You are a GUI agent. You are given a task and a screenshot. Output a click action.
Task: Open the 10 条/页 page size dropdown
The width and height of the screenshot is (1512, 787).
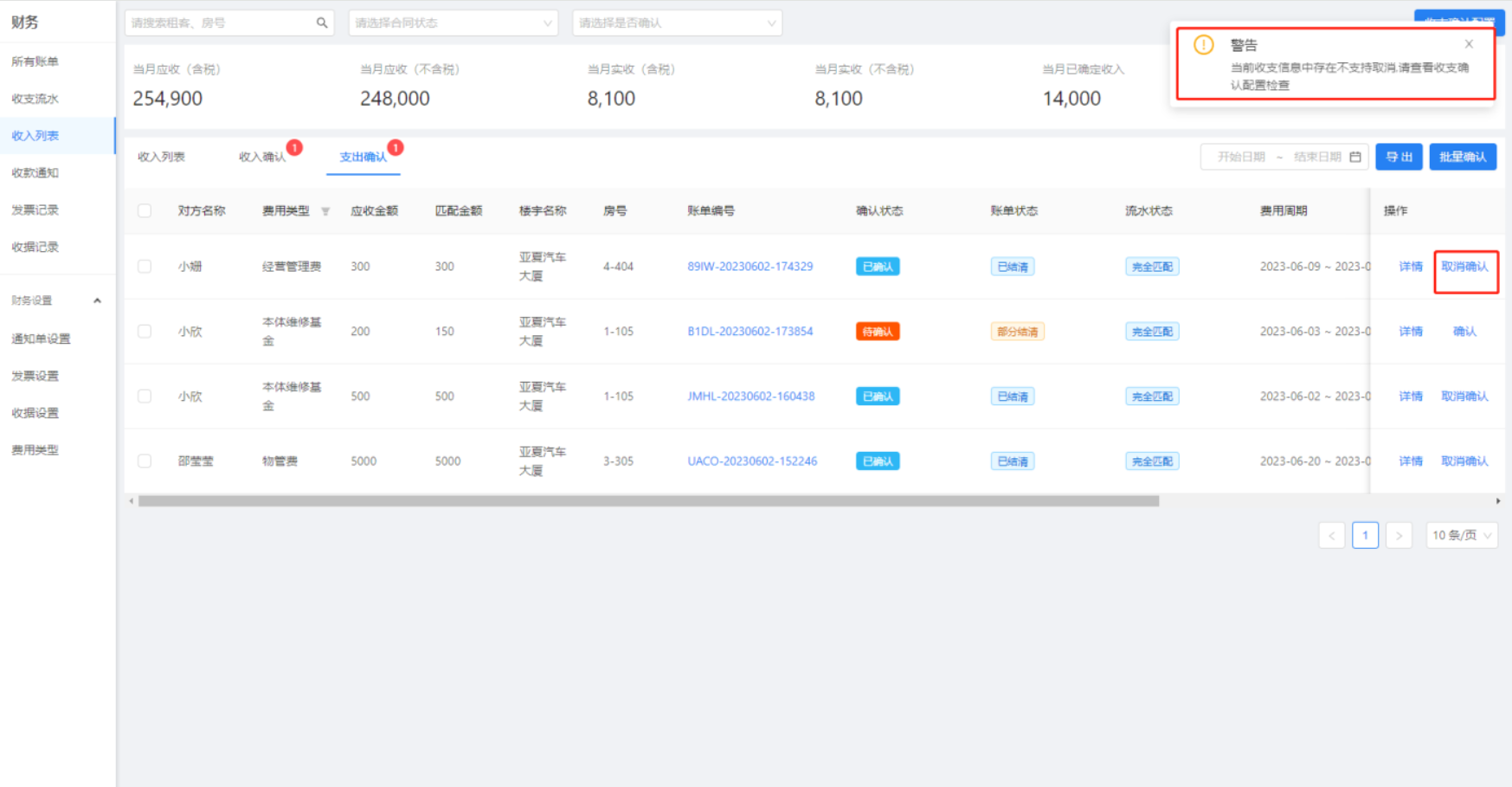click(1462, 535)
